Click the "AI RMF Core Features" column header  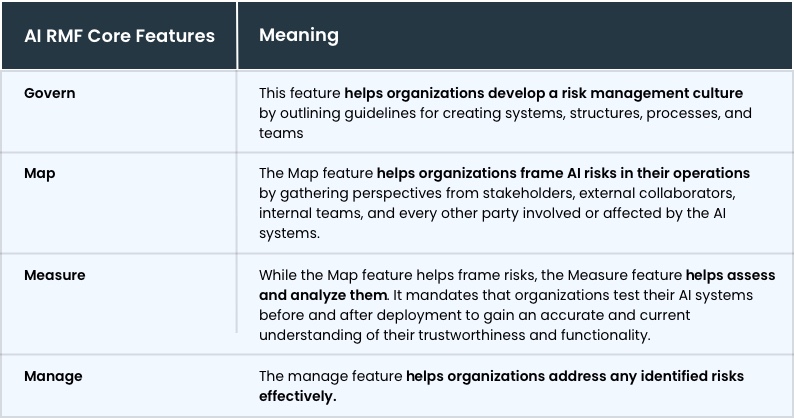[x=119, y=36]
